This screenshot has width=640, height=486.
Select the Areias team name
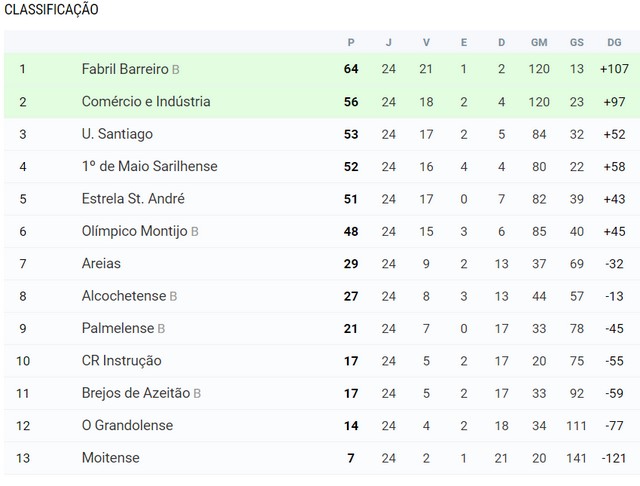[x=101, y=263]
